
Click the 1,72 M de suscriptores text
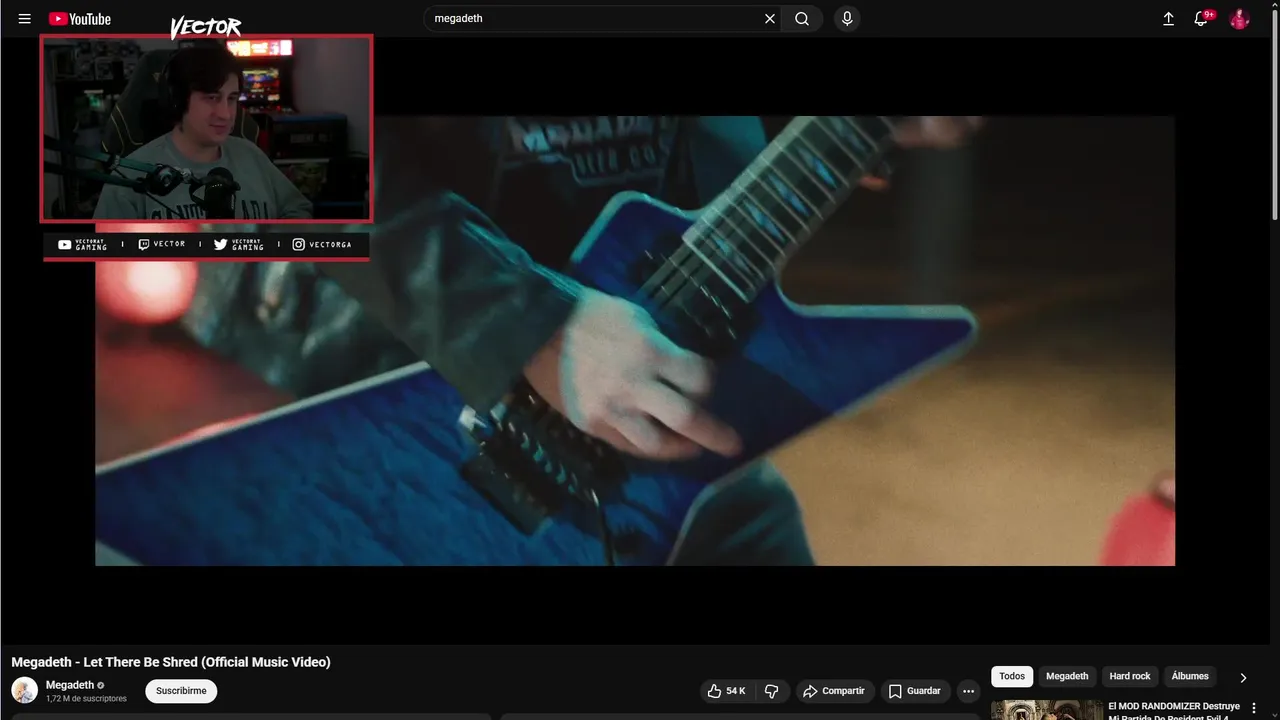(x=86, y=699)
